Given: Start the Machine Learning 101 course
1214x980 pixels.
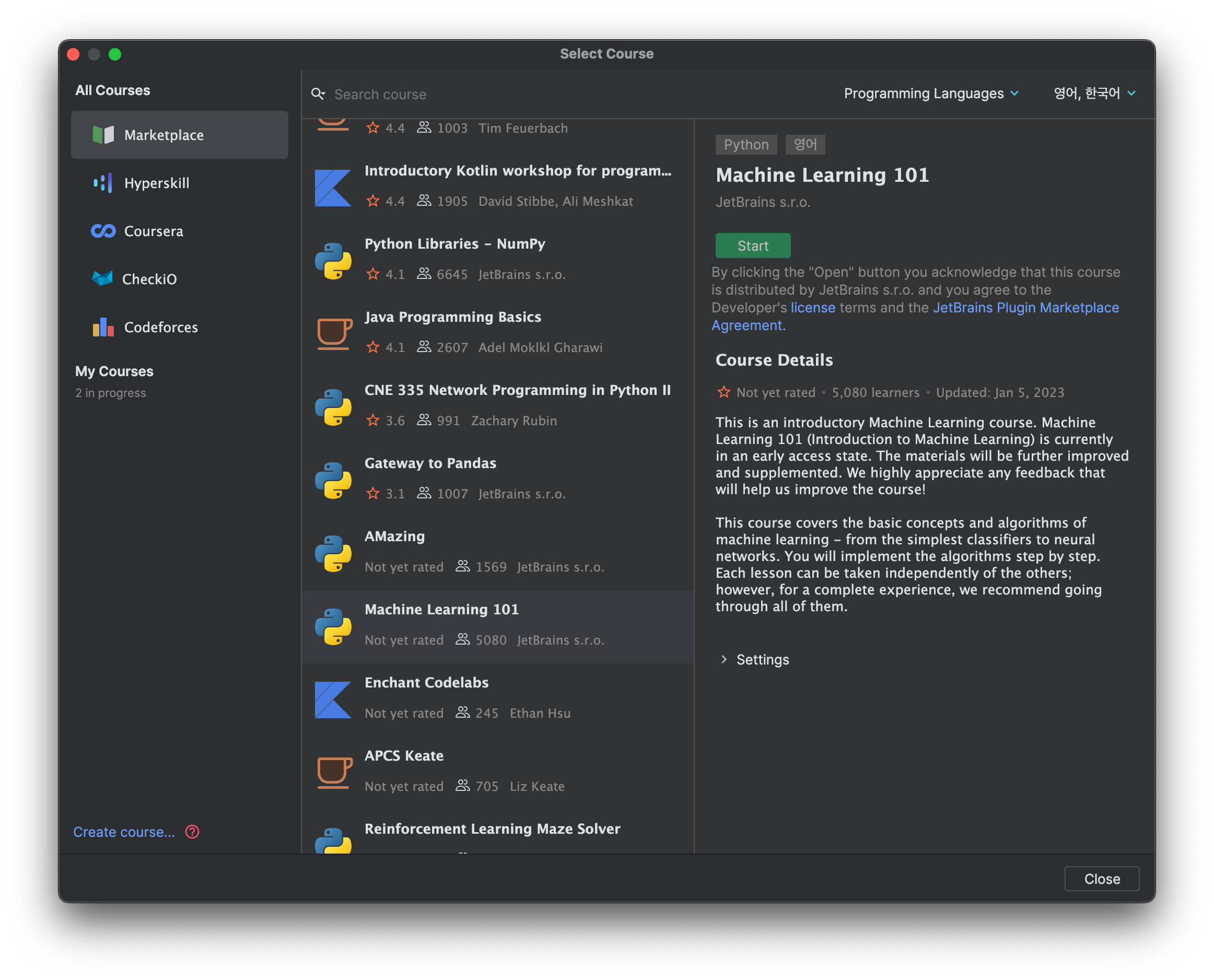Looking at the screenshot, I should pos(752,246).
